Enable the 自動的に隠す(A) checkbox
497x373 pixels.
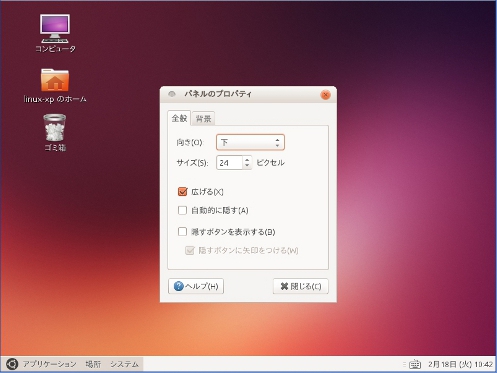pos(182,210)
